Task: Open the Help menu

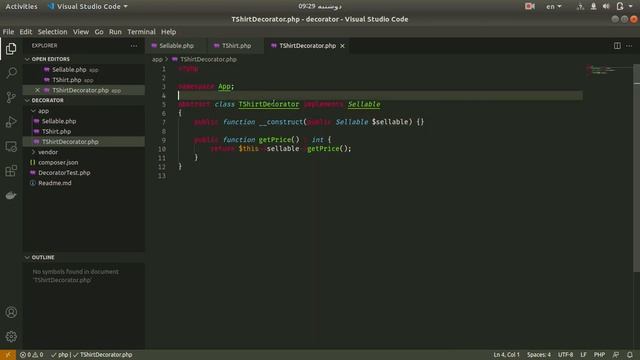Action: (168, 32)
